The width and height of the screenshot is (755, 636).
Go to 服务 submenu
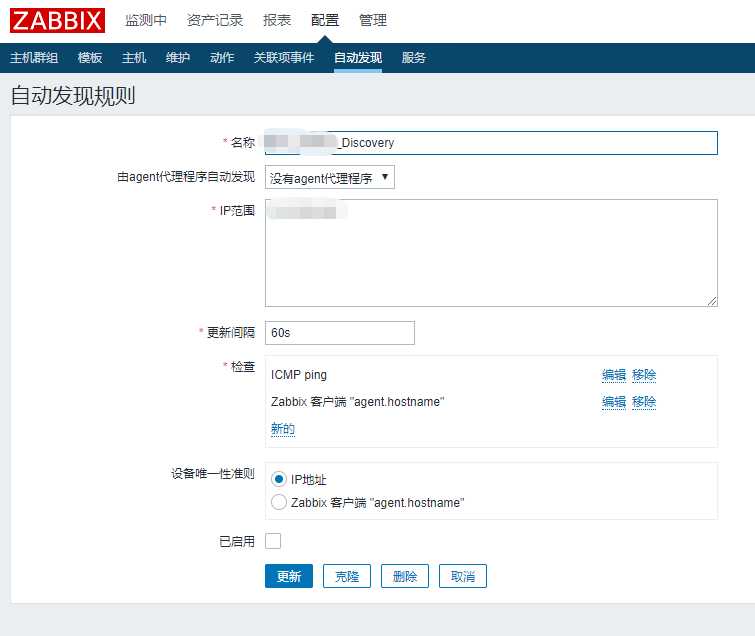[414, 58]
